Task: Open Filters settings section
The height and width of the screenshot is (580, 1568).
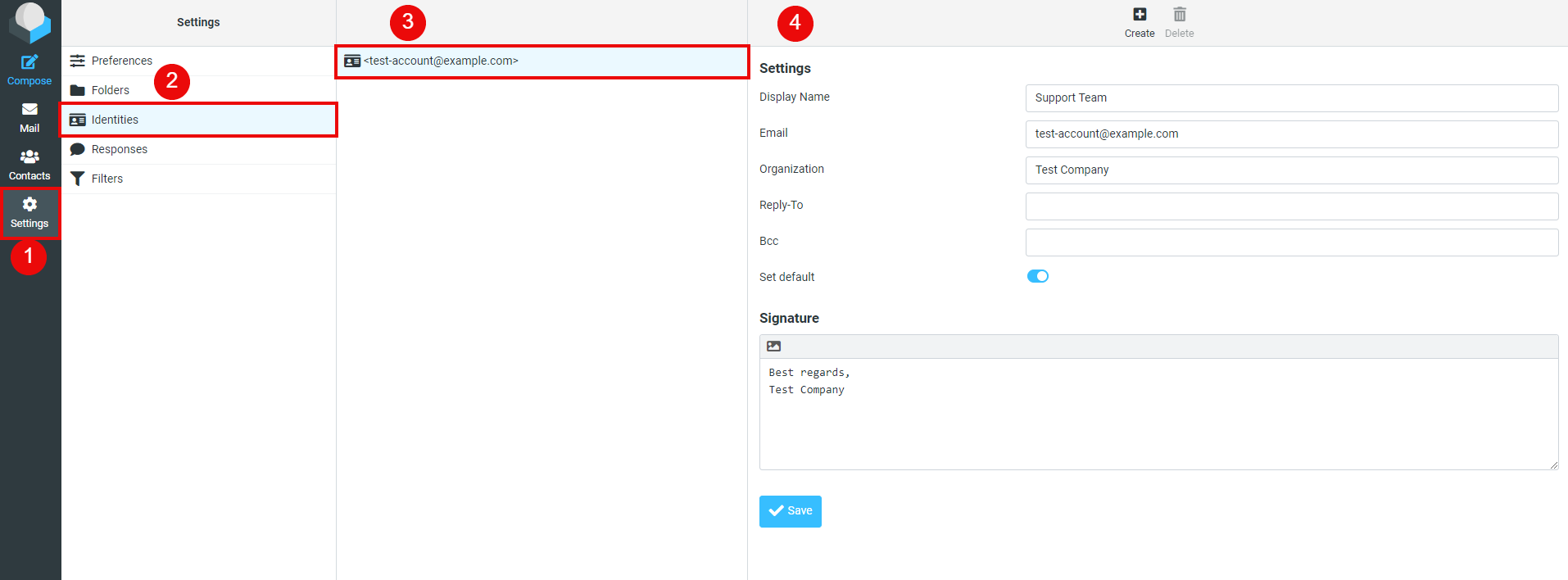Action: coord(106,179)
